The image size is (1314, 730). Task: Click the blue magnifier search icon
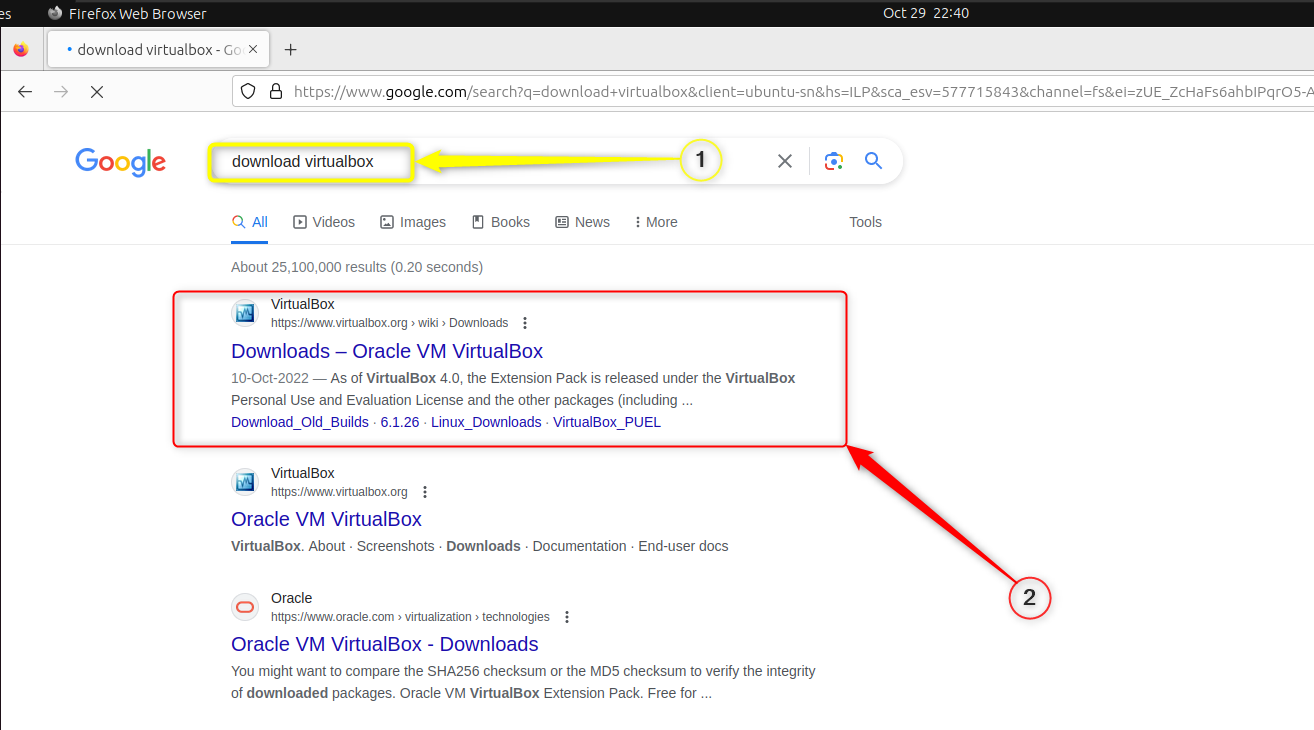[x=874, y=161]
